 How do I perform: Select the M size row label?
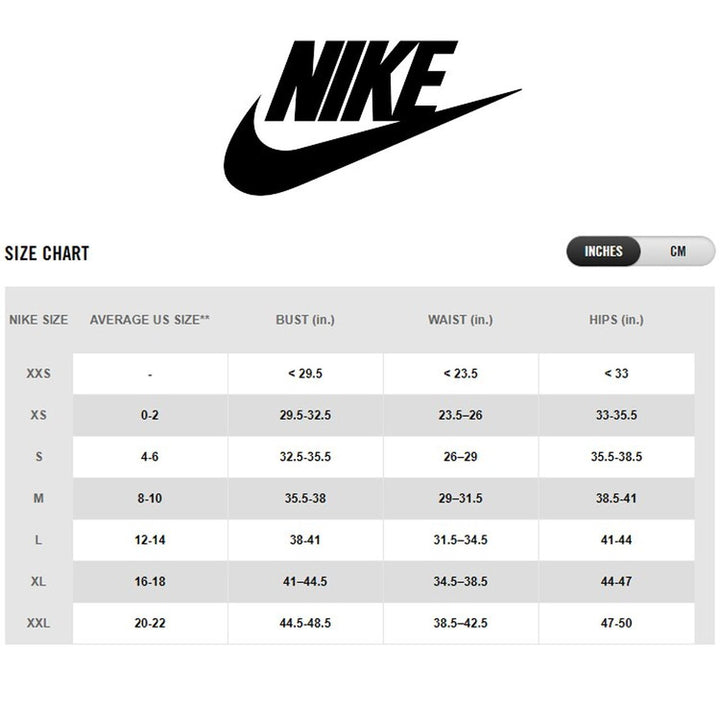pyautogui.click(x=39, y=498)
